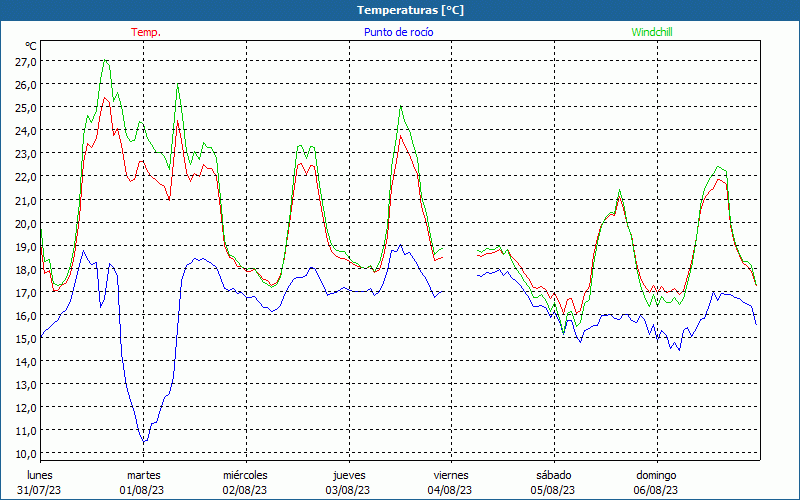Select the green 'Windchill' legend label
Viewport: 800px width, 500px height.
pos(652,32)
